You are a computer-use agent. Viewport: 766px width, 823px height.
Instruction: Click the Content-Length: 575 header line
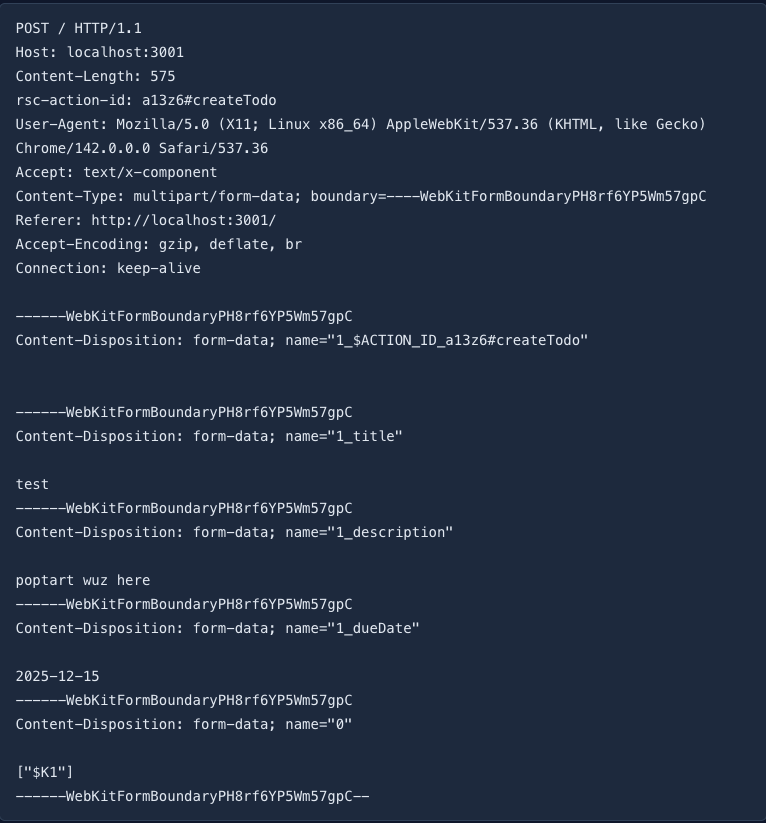tap(96, 76)
